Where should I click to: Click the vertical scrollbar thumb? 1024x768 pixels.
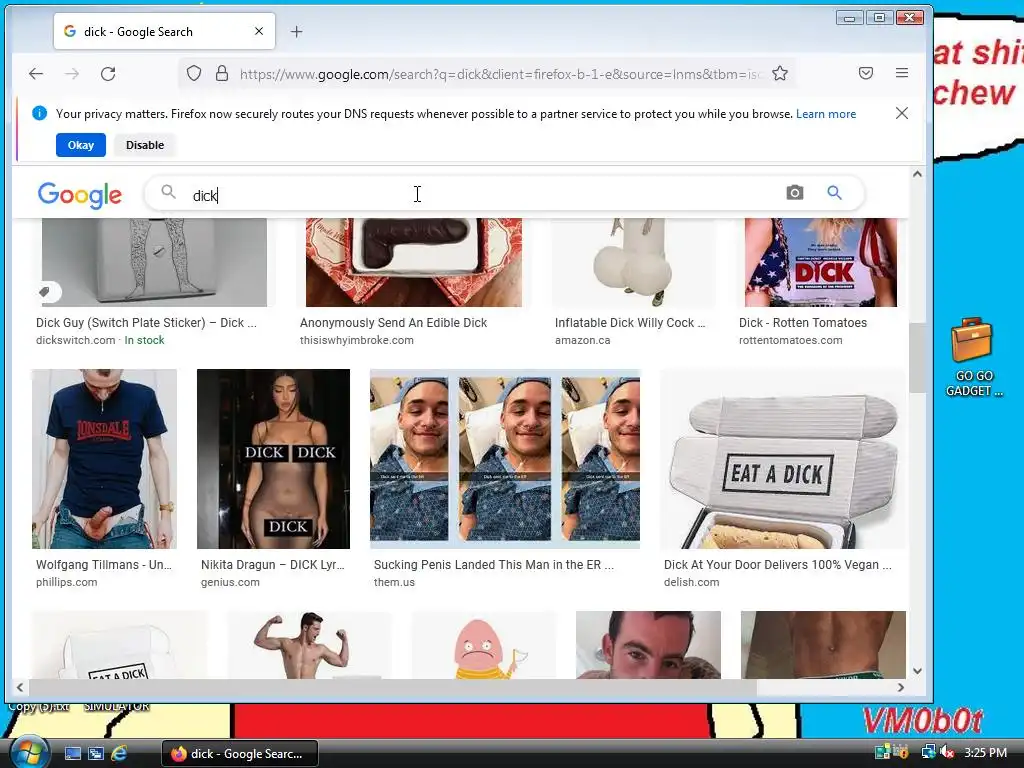pos(917,357)
